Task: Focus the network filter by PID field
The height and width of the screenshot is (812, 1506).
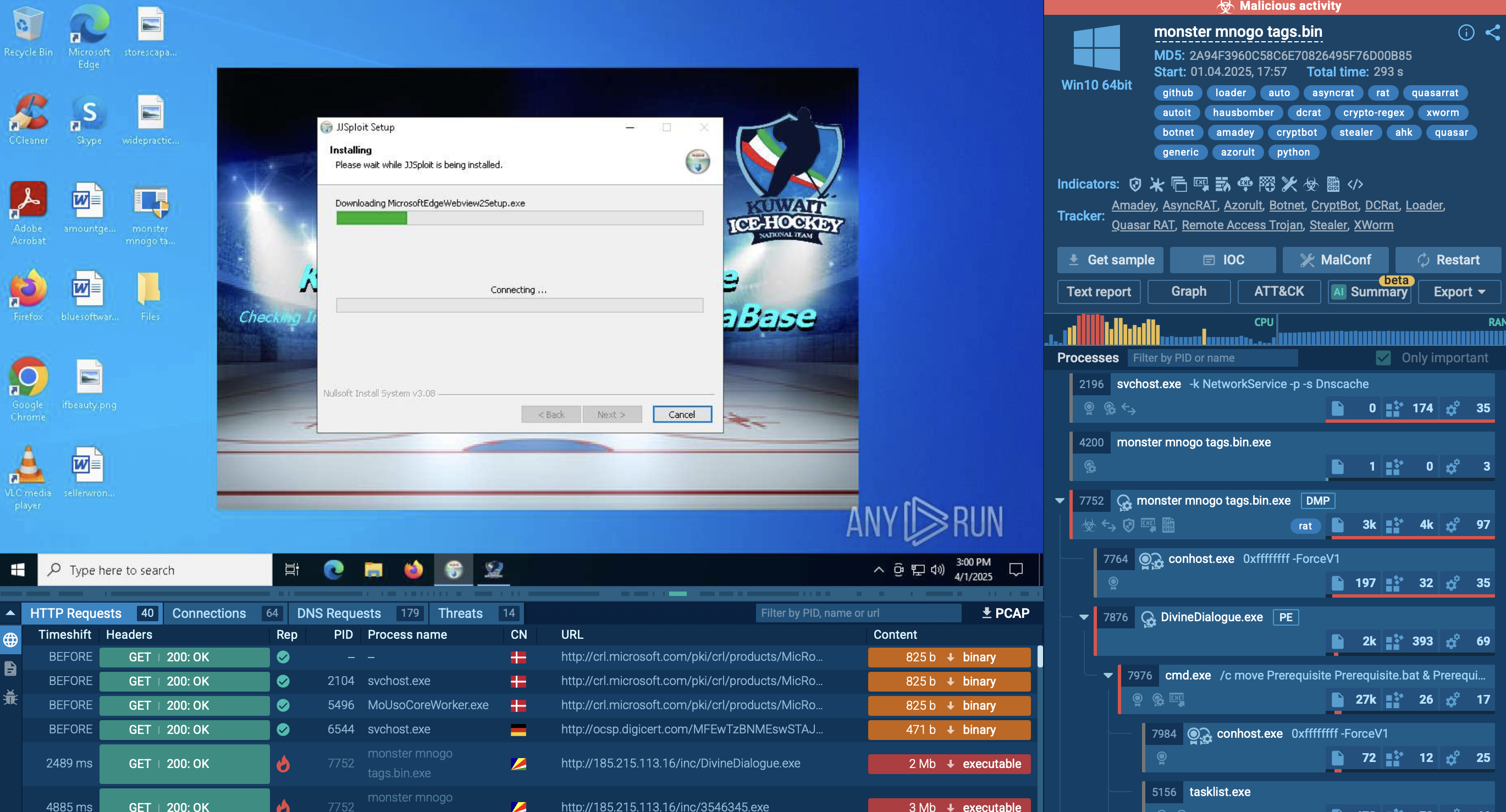Action: pyautogui.click(x=858, y=613)
